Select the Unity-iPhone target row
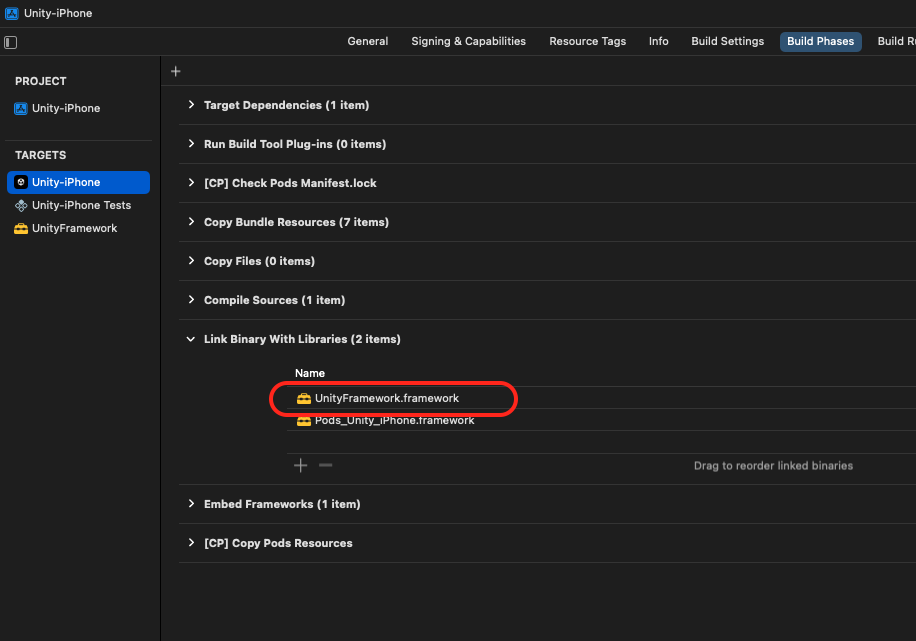This screenshot has height=641, width=916. [78, 182]
